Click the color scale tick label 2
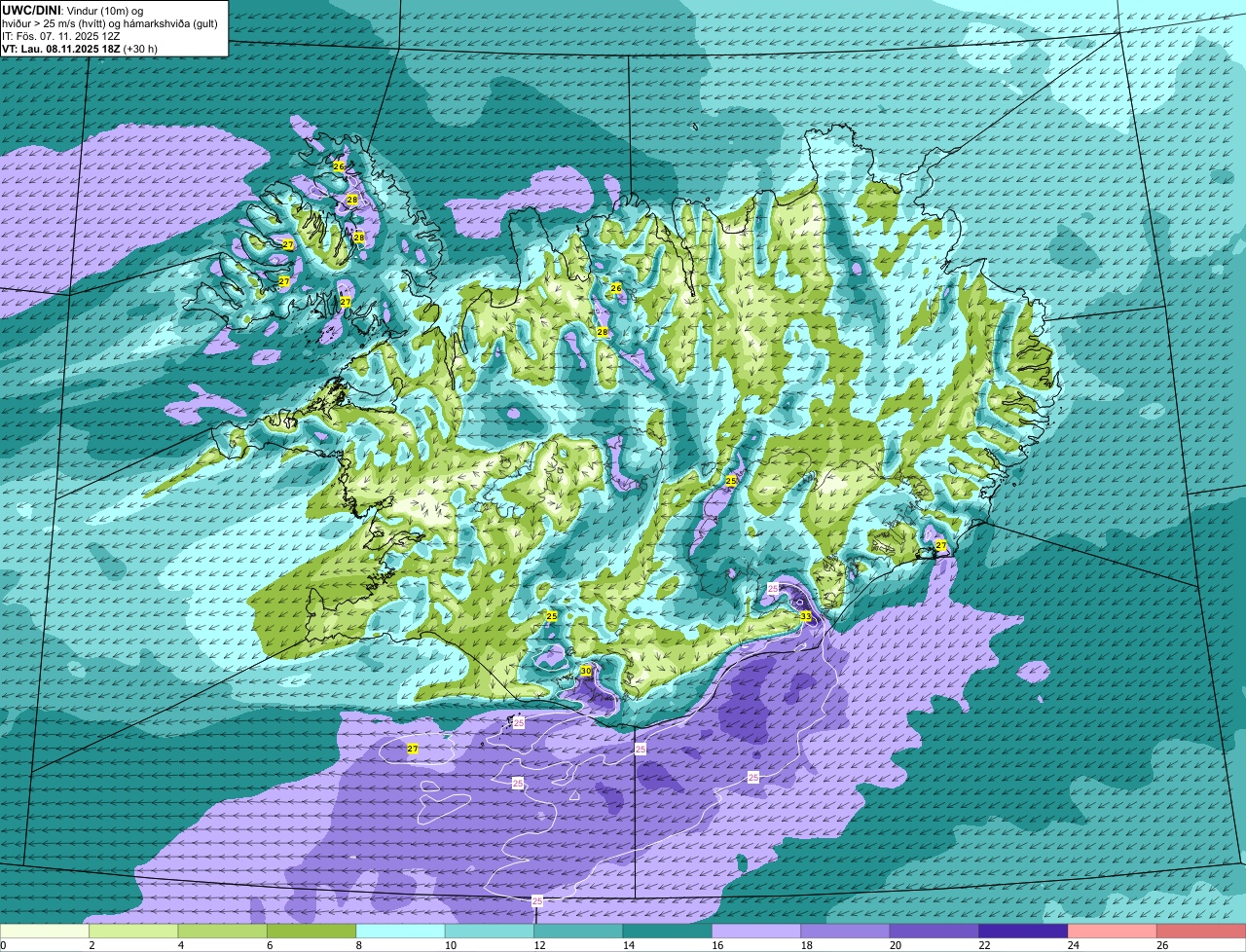1246x952 pixels. click(x=92, y=945)
